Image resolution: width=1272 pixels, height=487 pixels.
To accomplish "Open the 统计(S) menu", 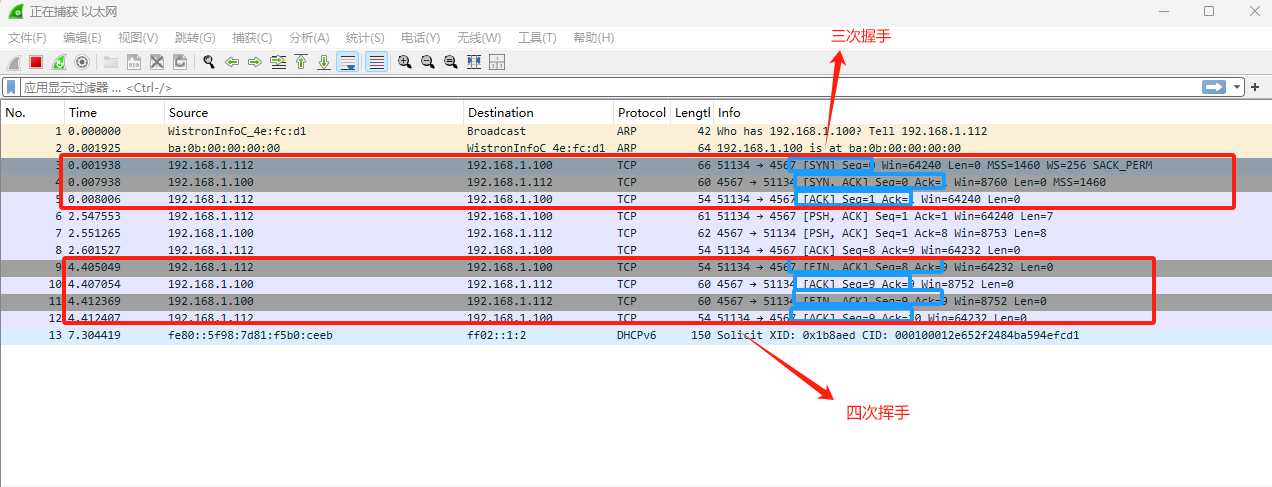I will click(x=365, y=38).
